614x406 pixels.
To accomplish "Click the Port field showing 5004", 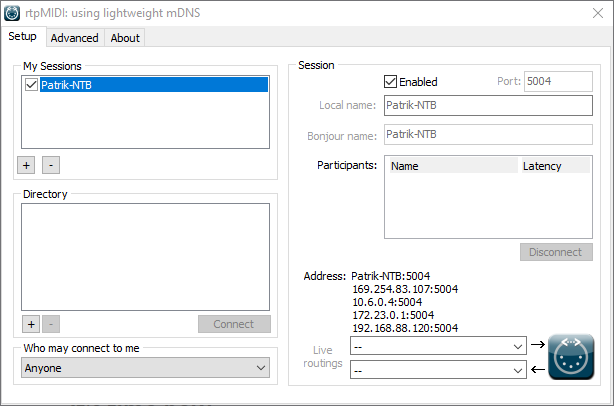I will tap(558, 81).
